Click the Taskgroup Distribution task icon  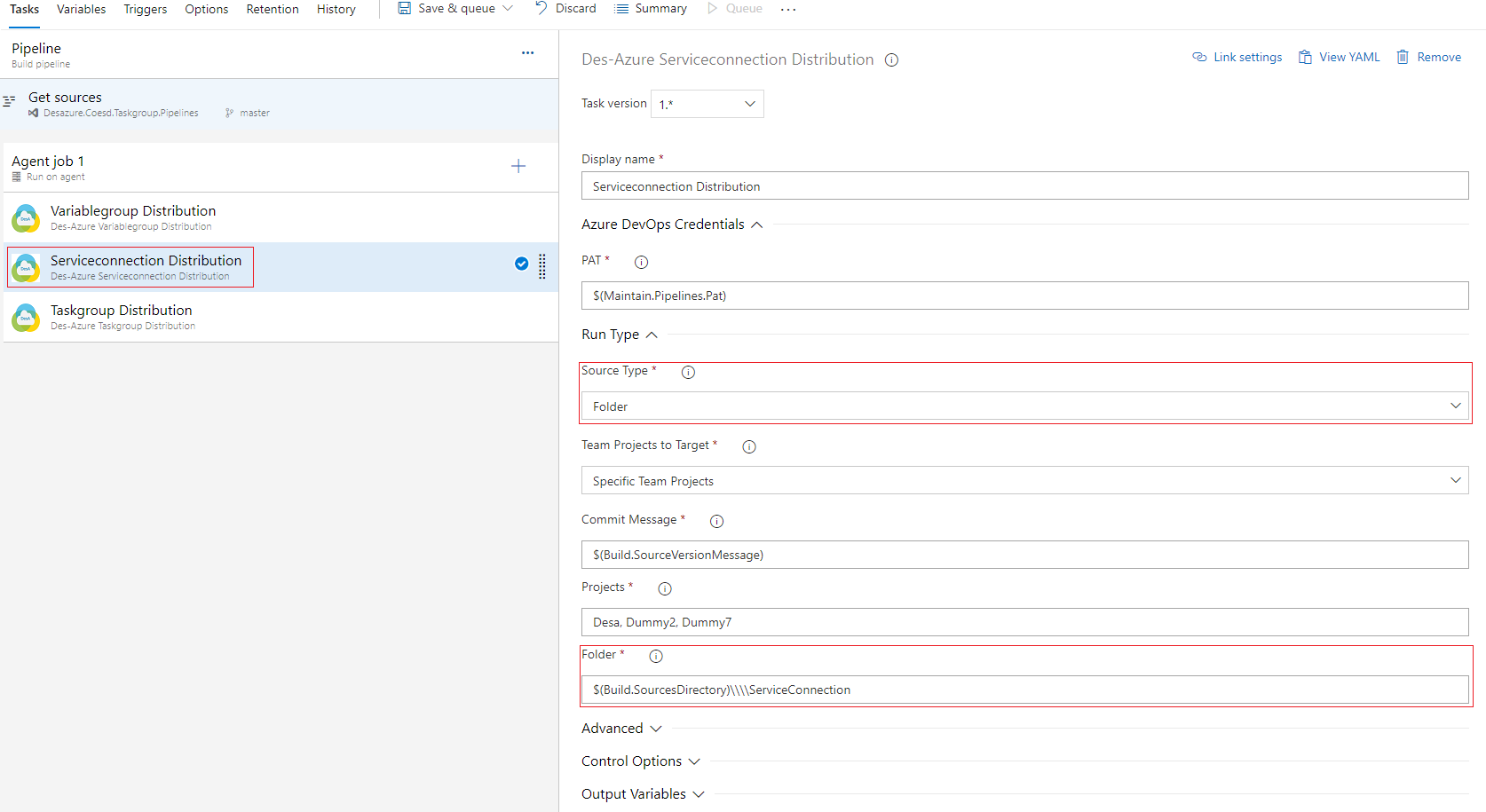pos(26,317)
